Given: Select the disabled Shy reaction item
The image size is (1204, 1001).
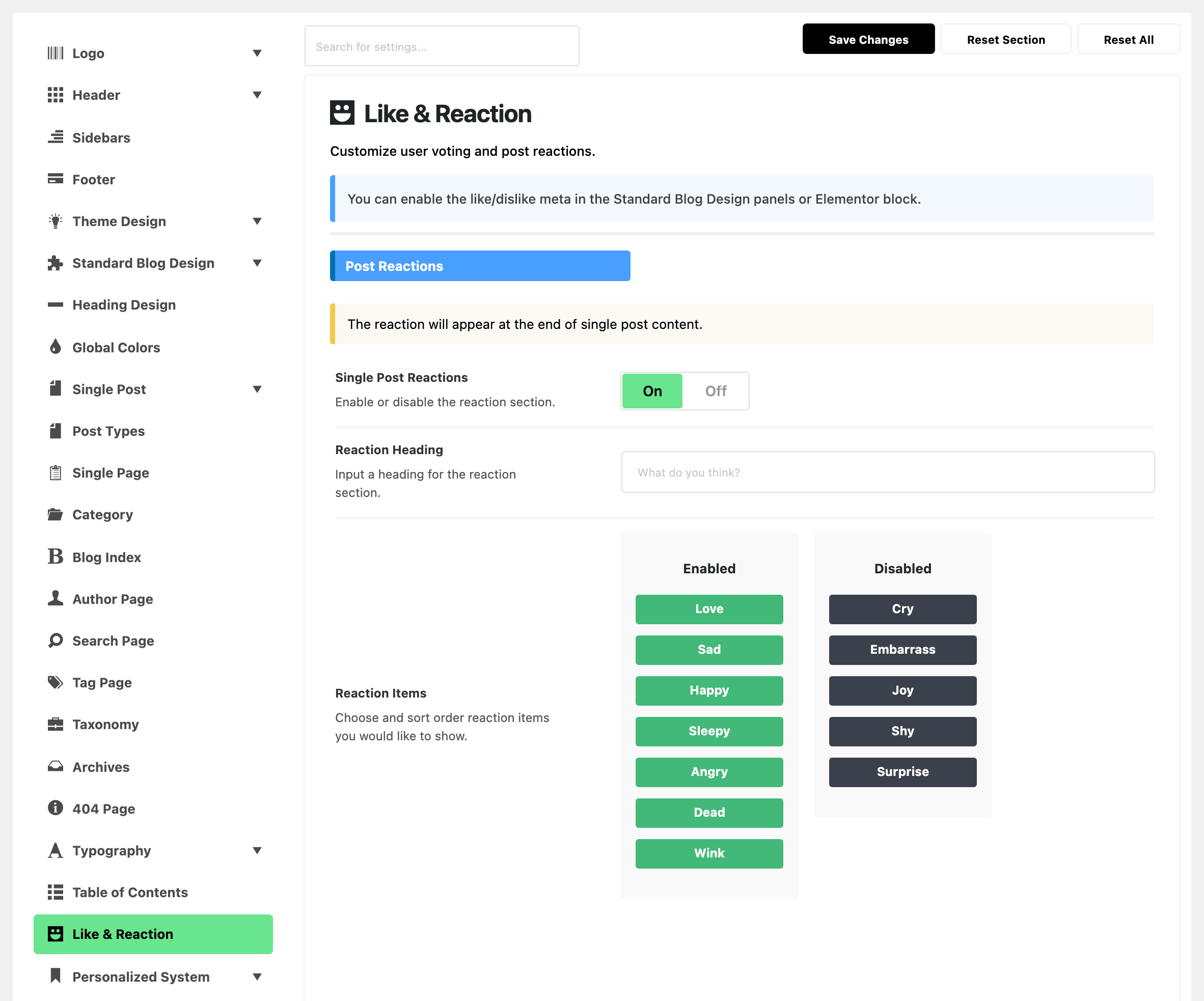Looking at the screenshot, I should click(x=902, y=731).
